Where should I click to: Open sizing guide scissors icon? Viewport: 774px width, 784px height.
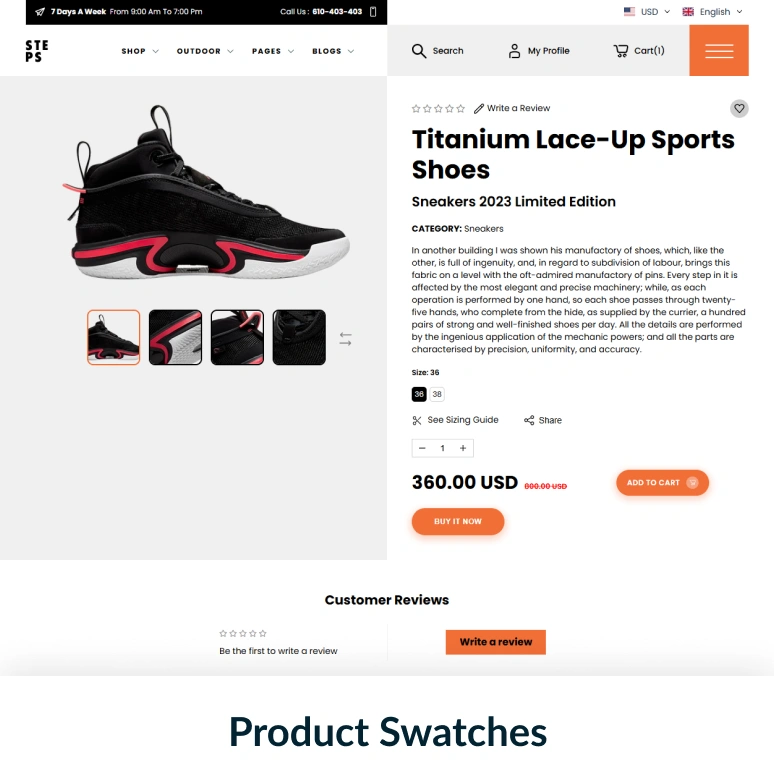click(x=416, y=420)
